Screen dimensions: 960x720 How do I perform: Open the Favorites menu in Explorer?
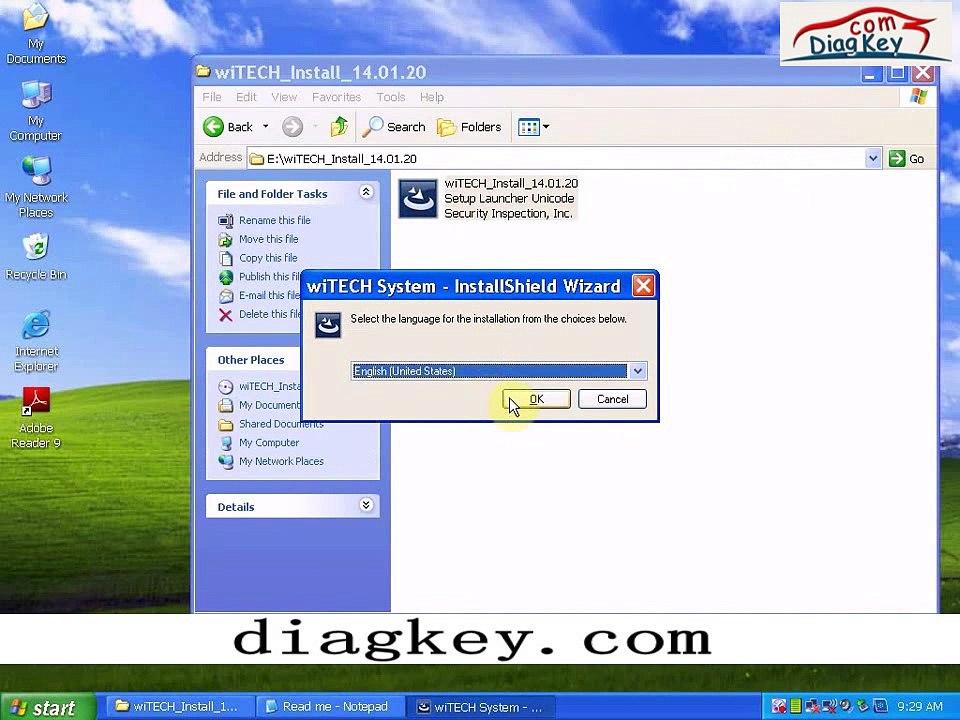tap(336, 97)
